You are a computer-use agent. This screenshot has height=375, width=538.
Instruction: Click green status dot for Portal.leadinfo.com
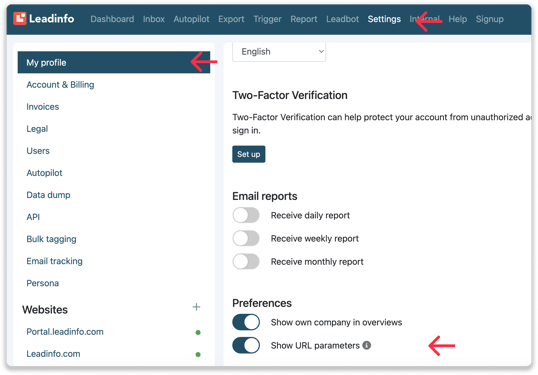(x=198, y=332)
